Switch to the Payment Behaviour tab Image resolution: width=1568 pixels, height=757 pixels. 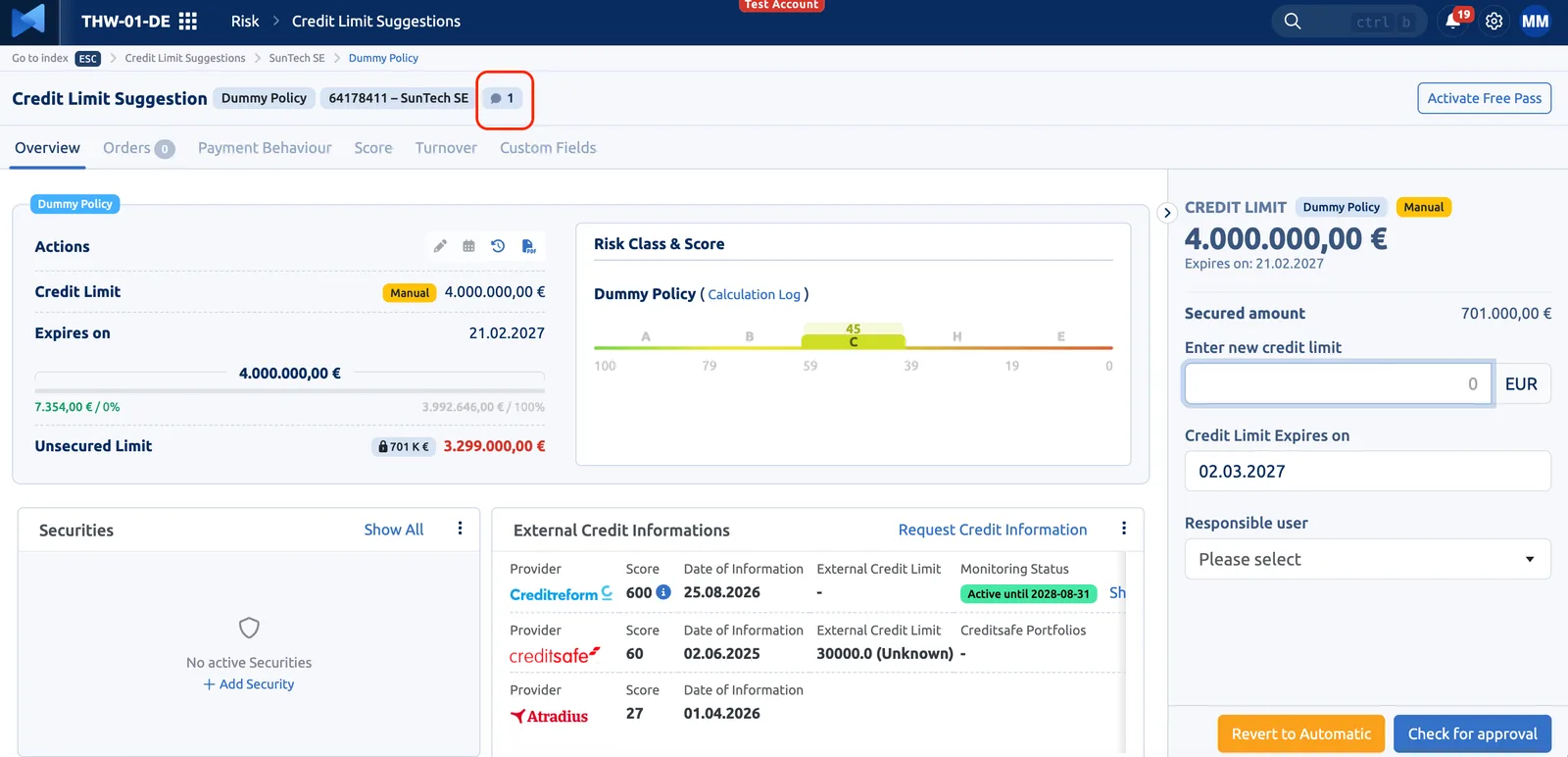click(265, 148)
